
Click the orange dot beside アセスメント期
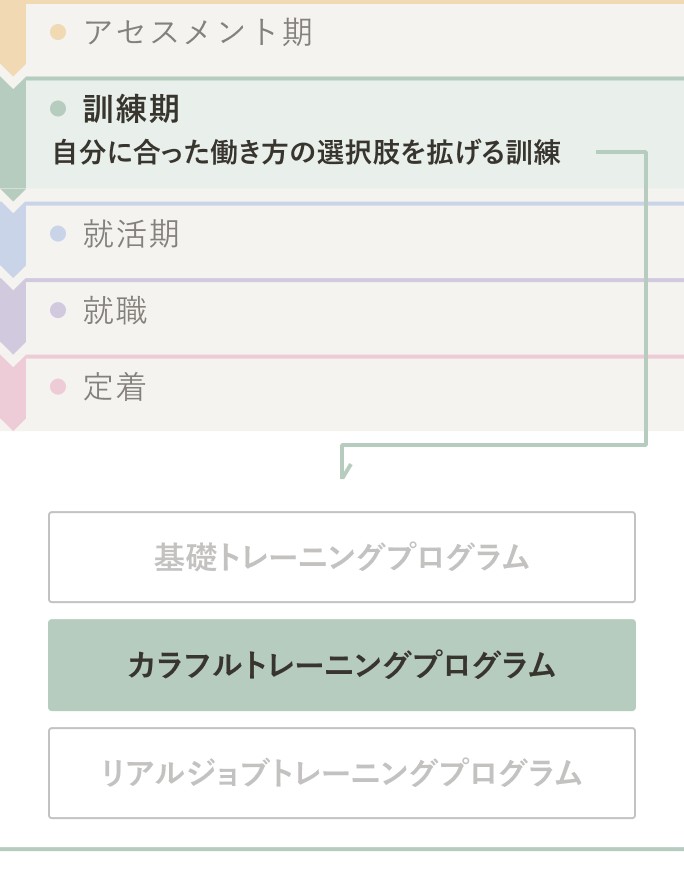pyautogui.click(x=58, y=32)
